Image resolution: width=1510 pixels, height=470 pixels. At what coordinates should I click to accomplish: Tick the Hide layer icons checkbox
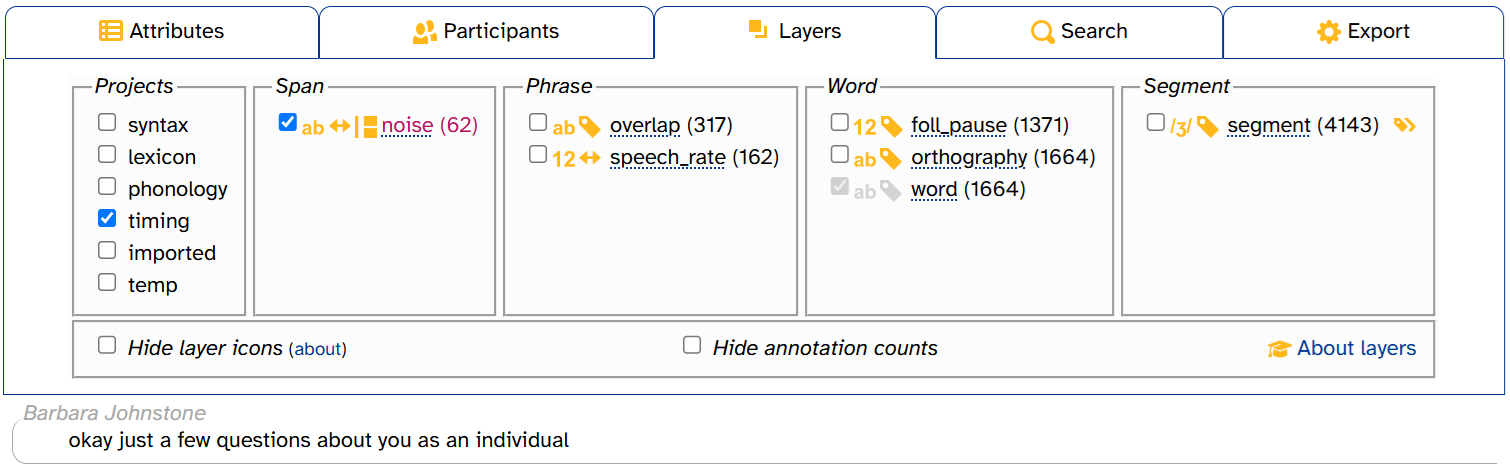107,345
